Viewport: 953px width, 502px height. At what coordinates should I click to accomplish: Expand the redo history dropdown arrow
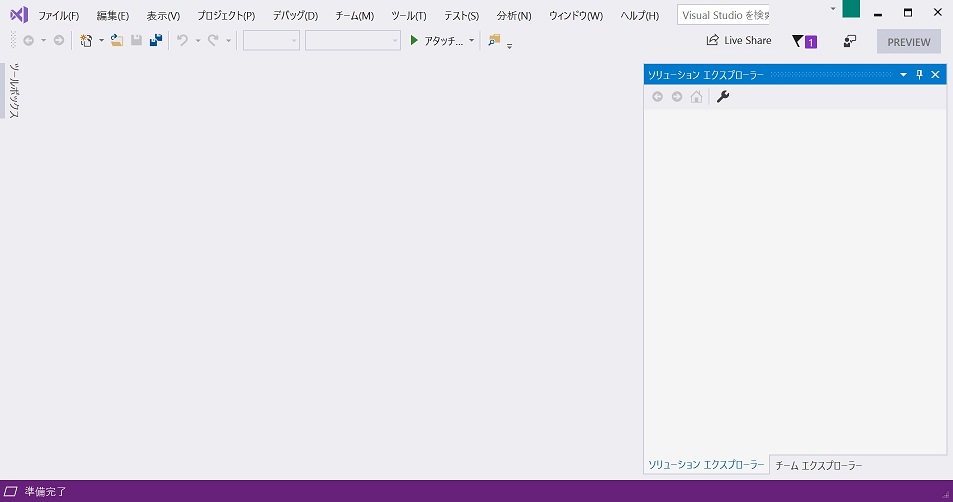[x=229, y=41]
